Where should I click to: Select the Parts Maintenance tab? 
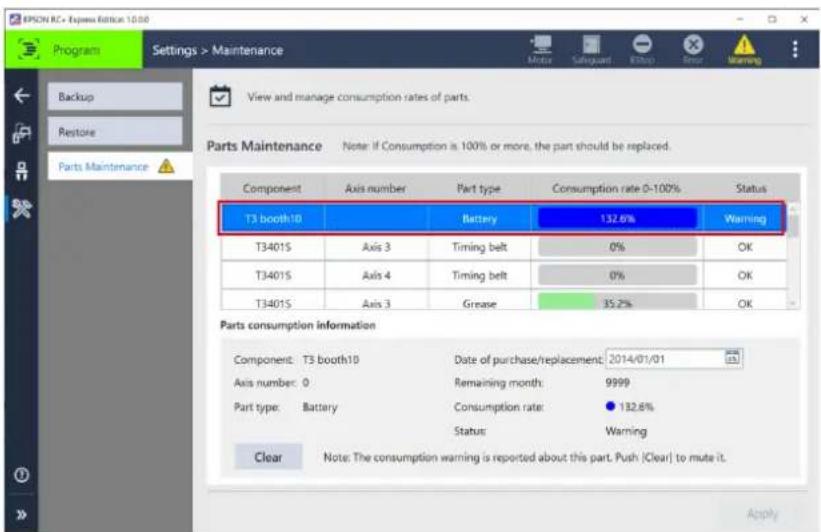pos(120,167)
